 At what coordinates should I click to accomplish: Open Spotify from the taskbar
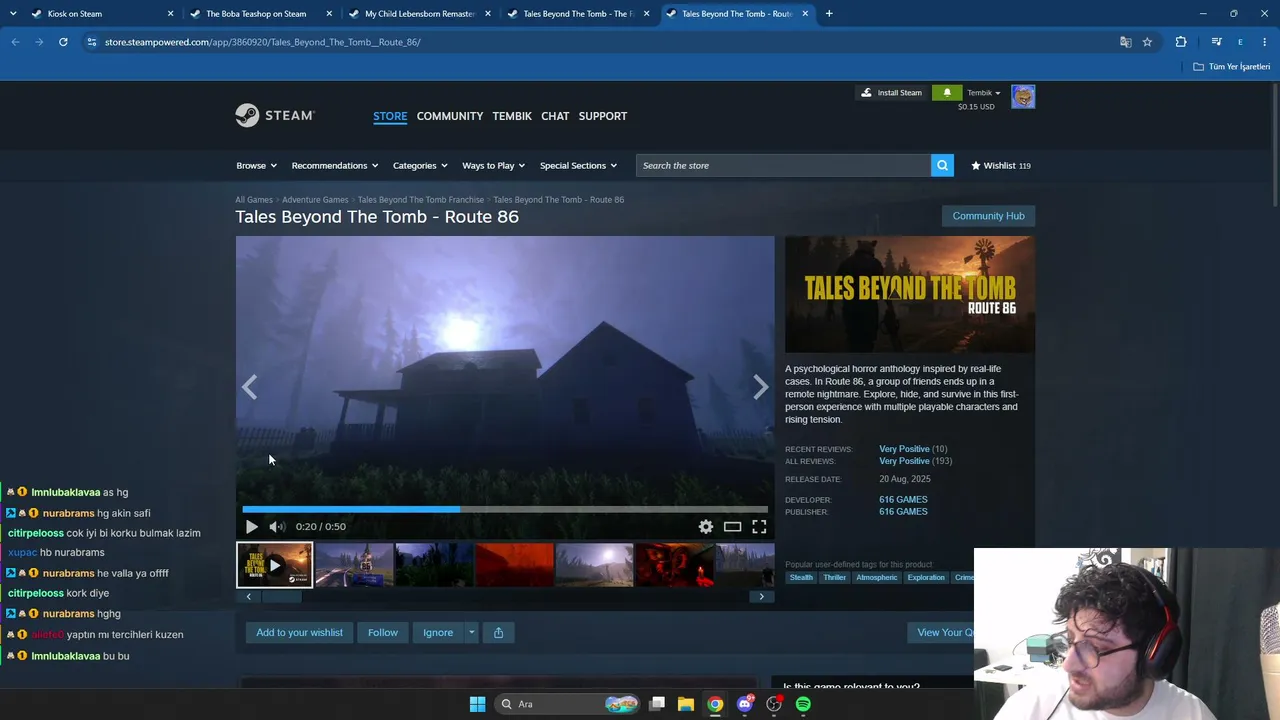803,704
